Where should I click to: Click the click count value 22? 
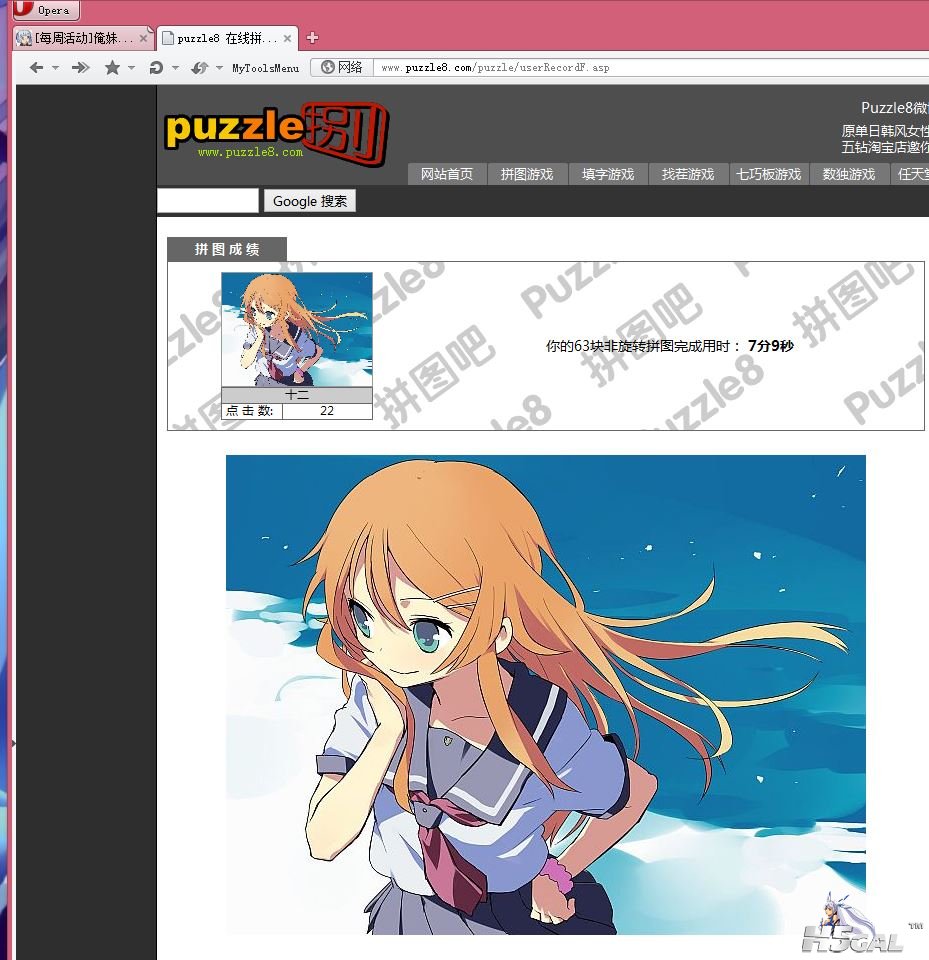pyautogui.click(x=327, y=411)
